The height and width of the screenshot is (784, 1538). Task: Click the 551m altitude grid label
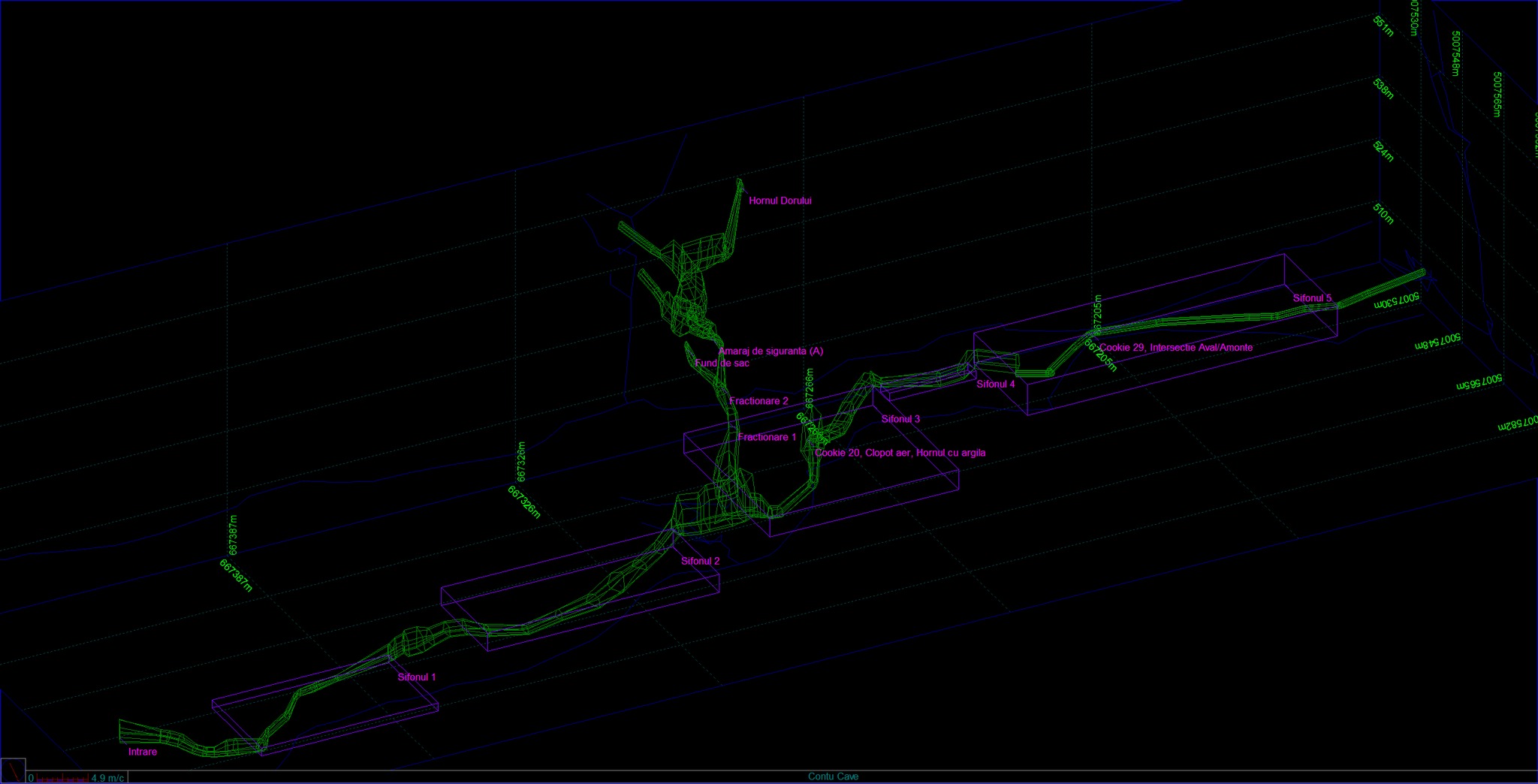tap(1383, 26)
